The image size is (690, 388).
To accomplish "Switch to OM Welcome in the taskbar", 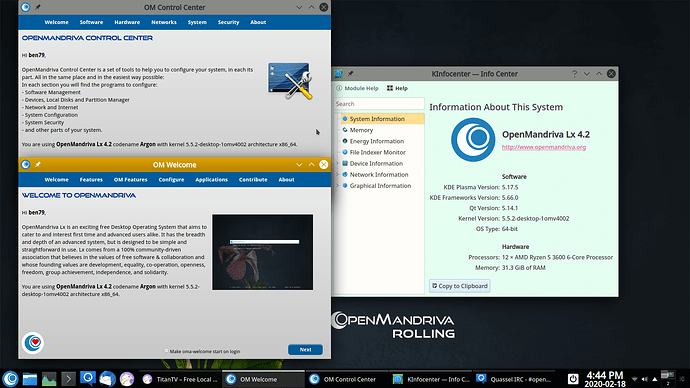I will 263,379.
